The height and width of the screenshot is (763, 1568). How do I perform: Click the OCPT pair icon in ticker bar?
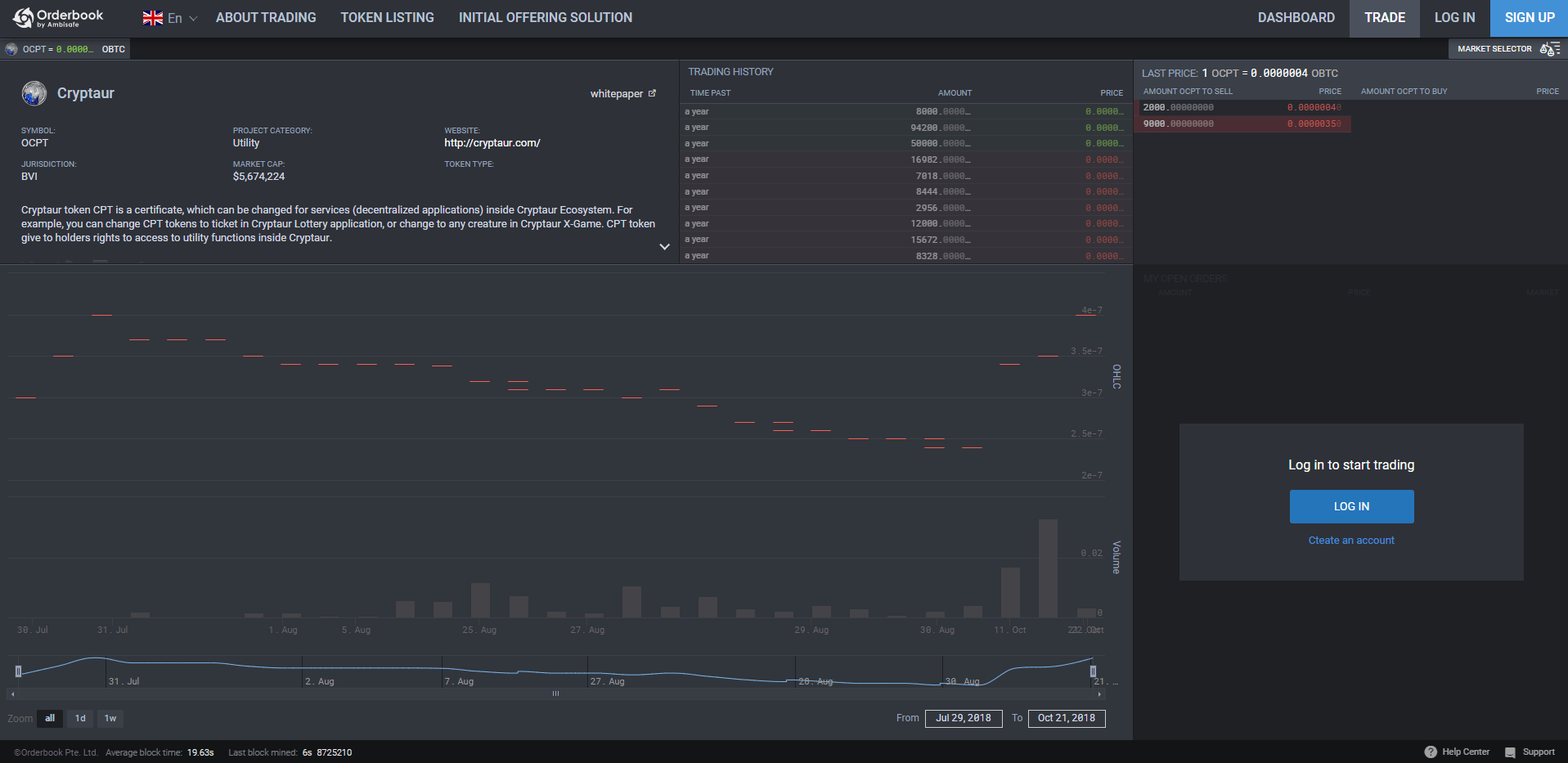(x=11, y=49)
